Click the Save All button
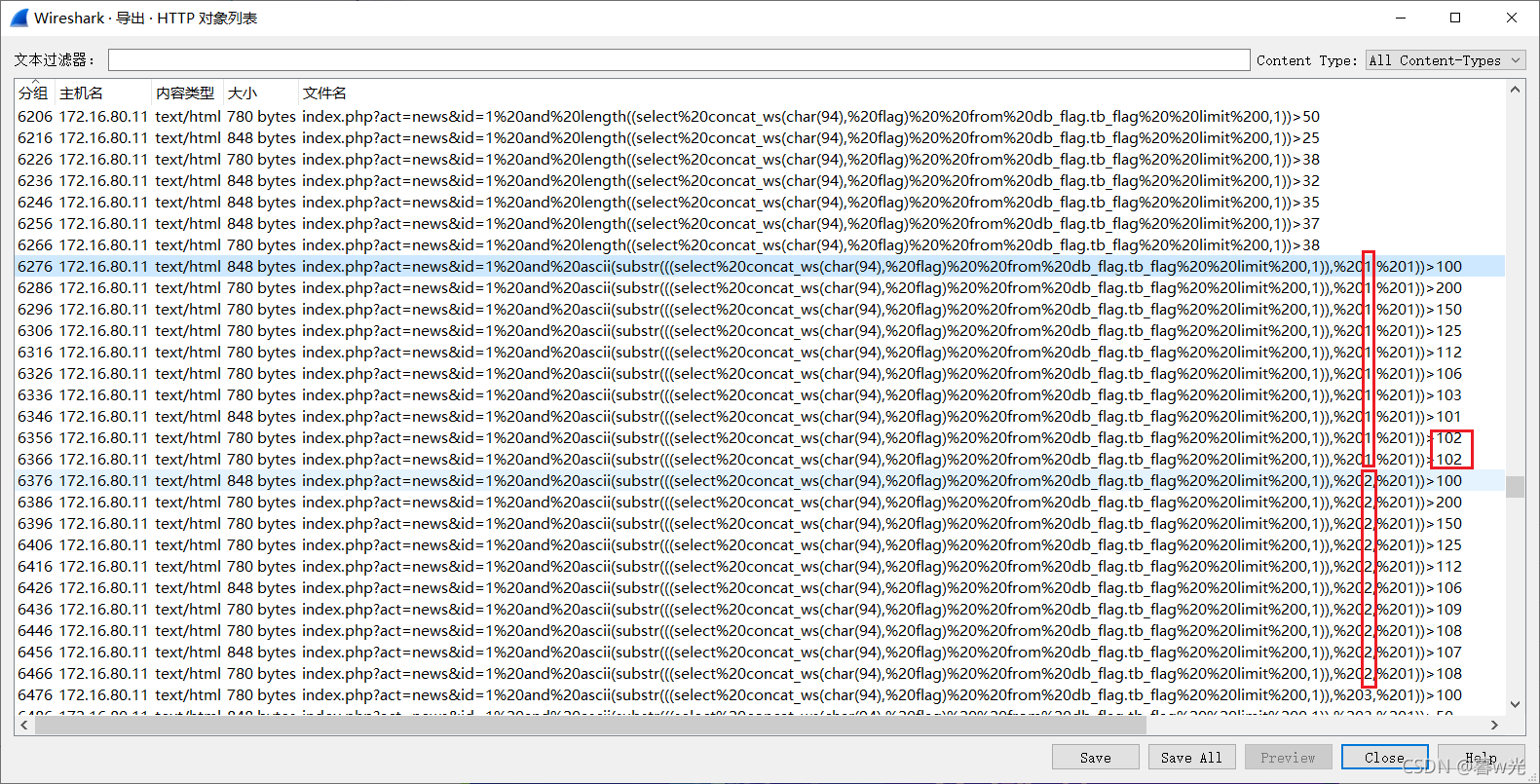This screenshot has width=1540, height=784. click(x=1192, y=758)
